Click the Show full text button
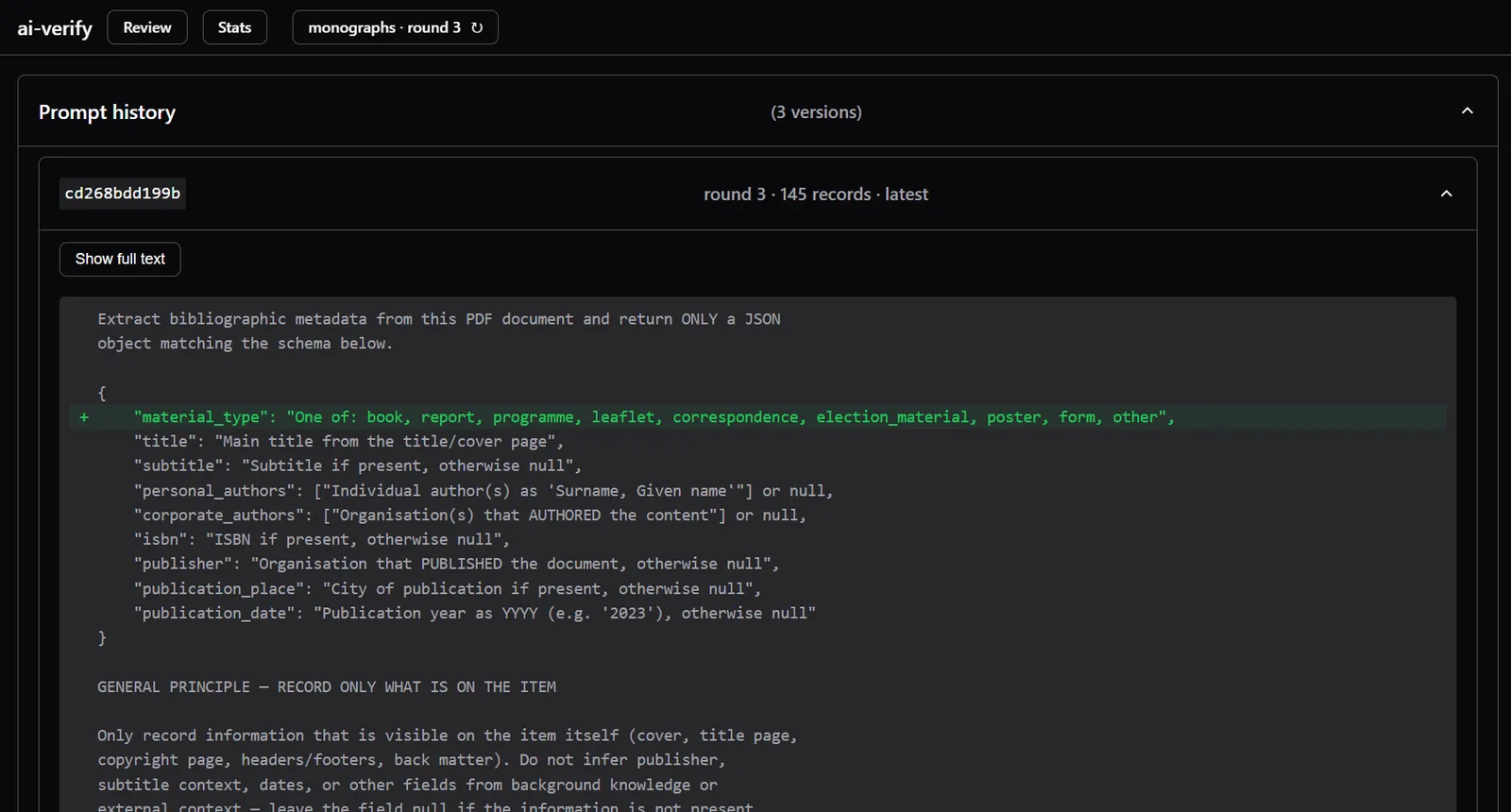The width and height of the screenshot is (1511, 812). click(120, 259)
